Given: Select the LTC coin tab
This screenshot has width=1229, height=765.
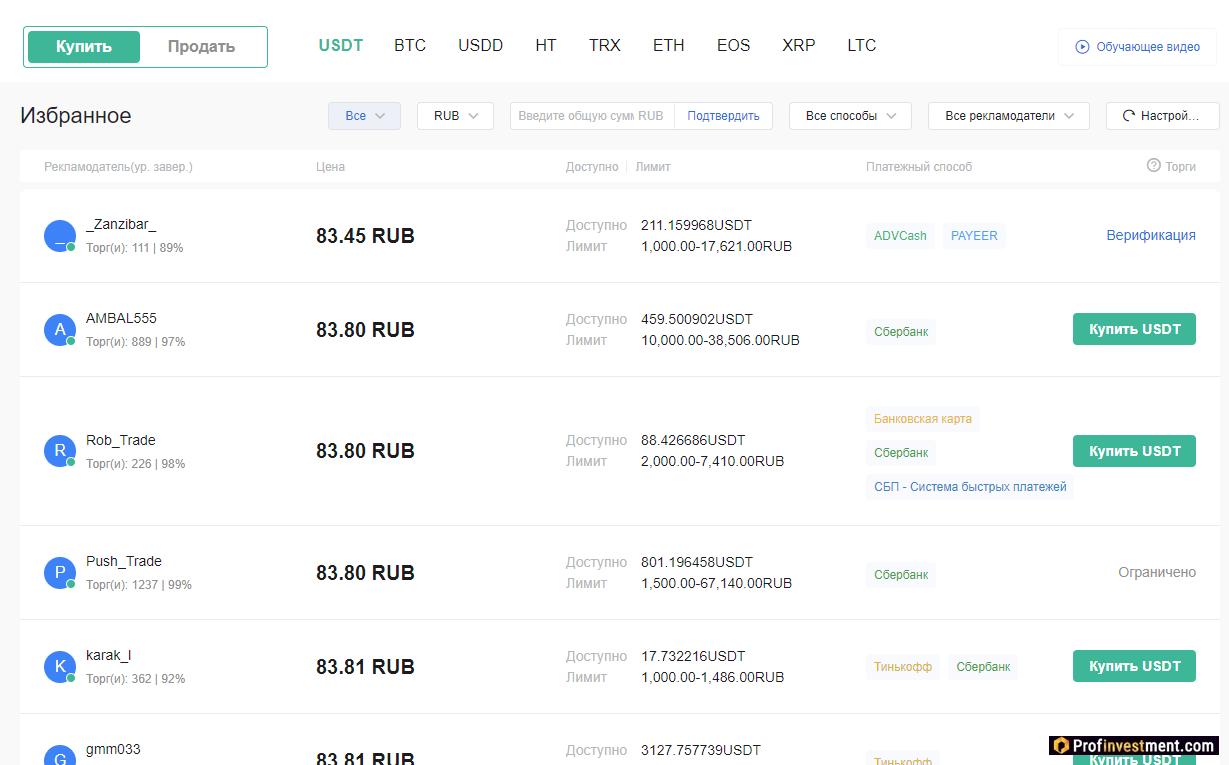Looking at the screenshot, I should click(x=862, y=46).
